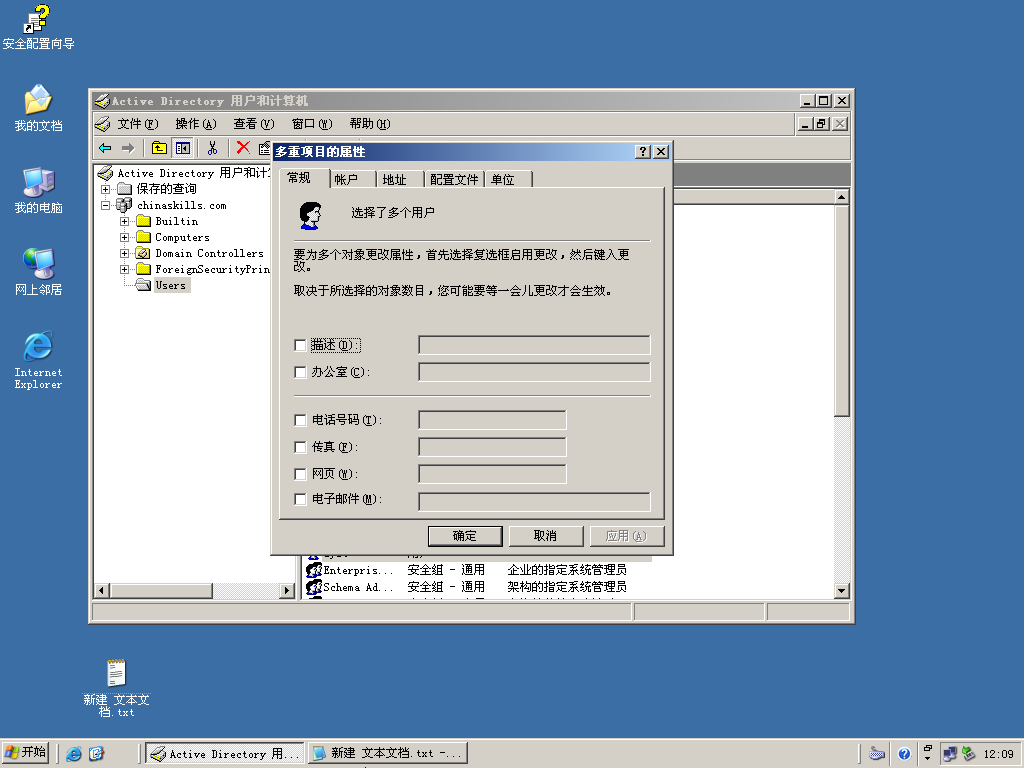Expand the Domain Controllers tree node
The width and height of the screenshot is (1024, 768).
tap(124, 253)
